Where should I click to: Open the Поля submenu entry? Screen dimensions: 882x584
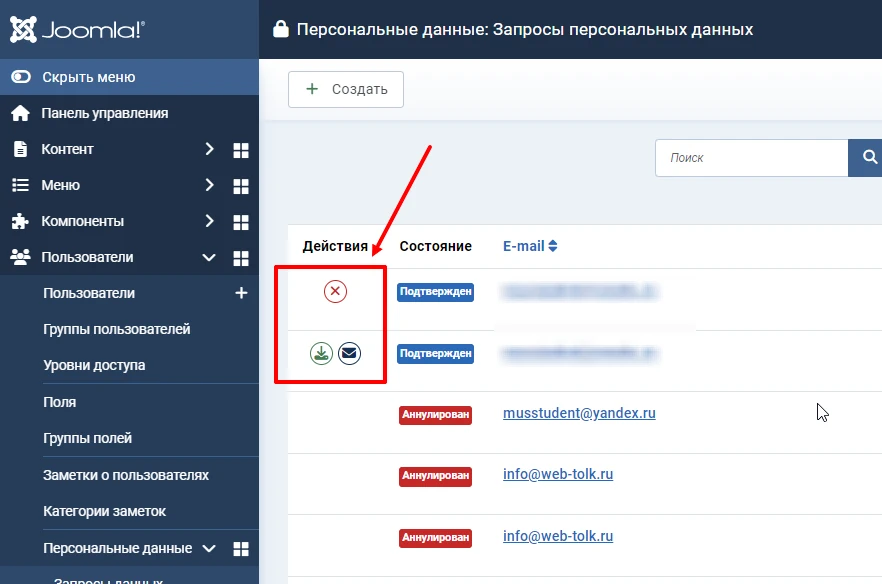pyautogui.click(x=60, y=402)
